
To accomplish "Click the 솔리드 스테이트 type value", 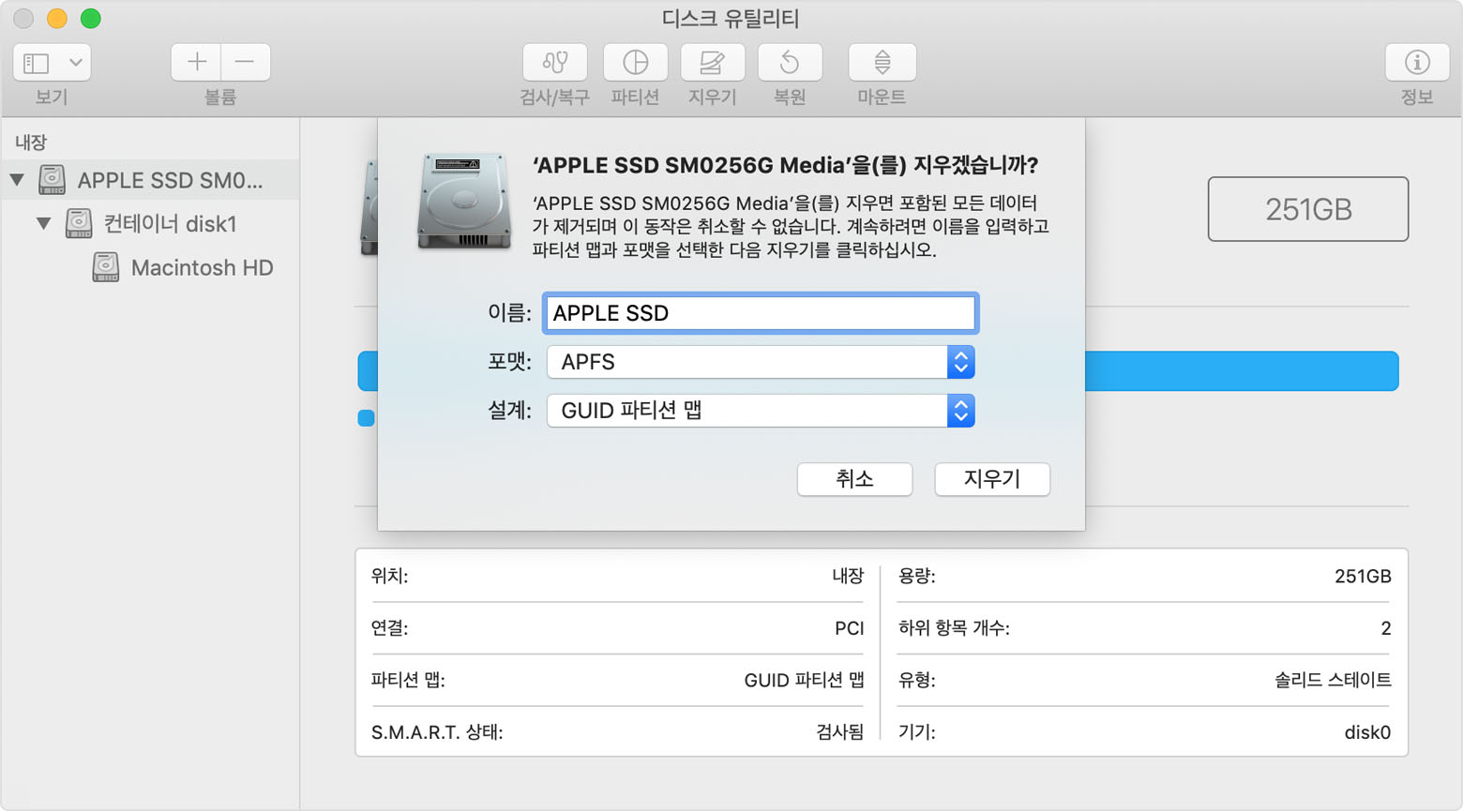I will coord(1333,680).
